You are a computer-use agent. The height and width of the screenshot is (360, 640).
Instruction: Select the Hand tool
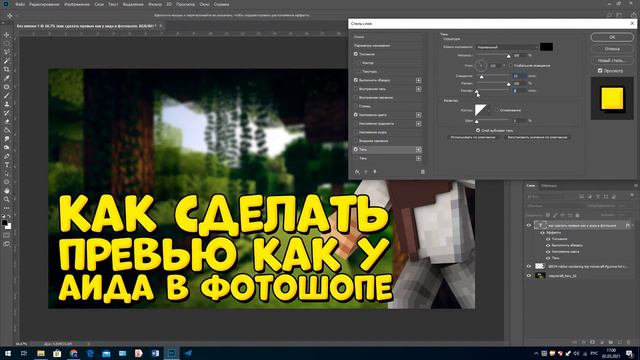(7, 191)
